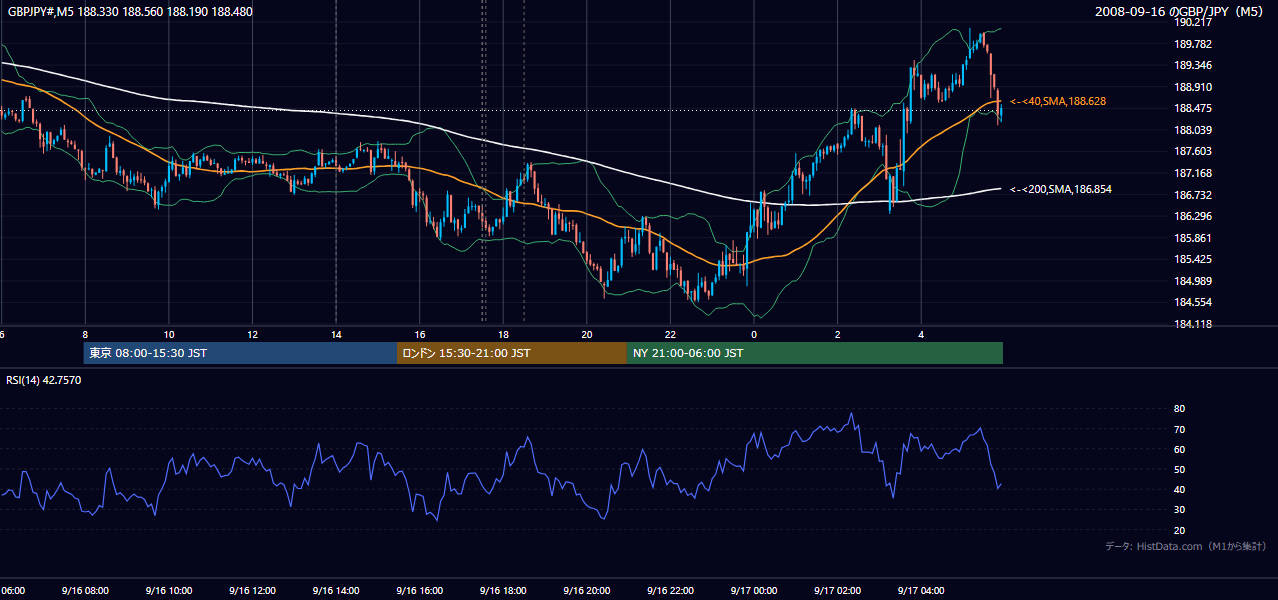
Task: Click hour label 14 under price chart
Action: click(336, 335)
